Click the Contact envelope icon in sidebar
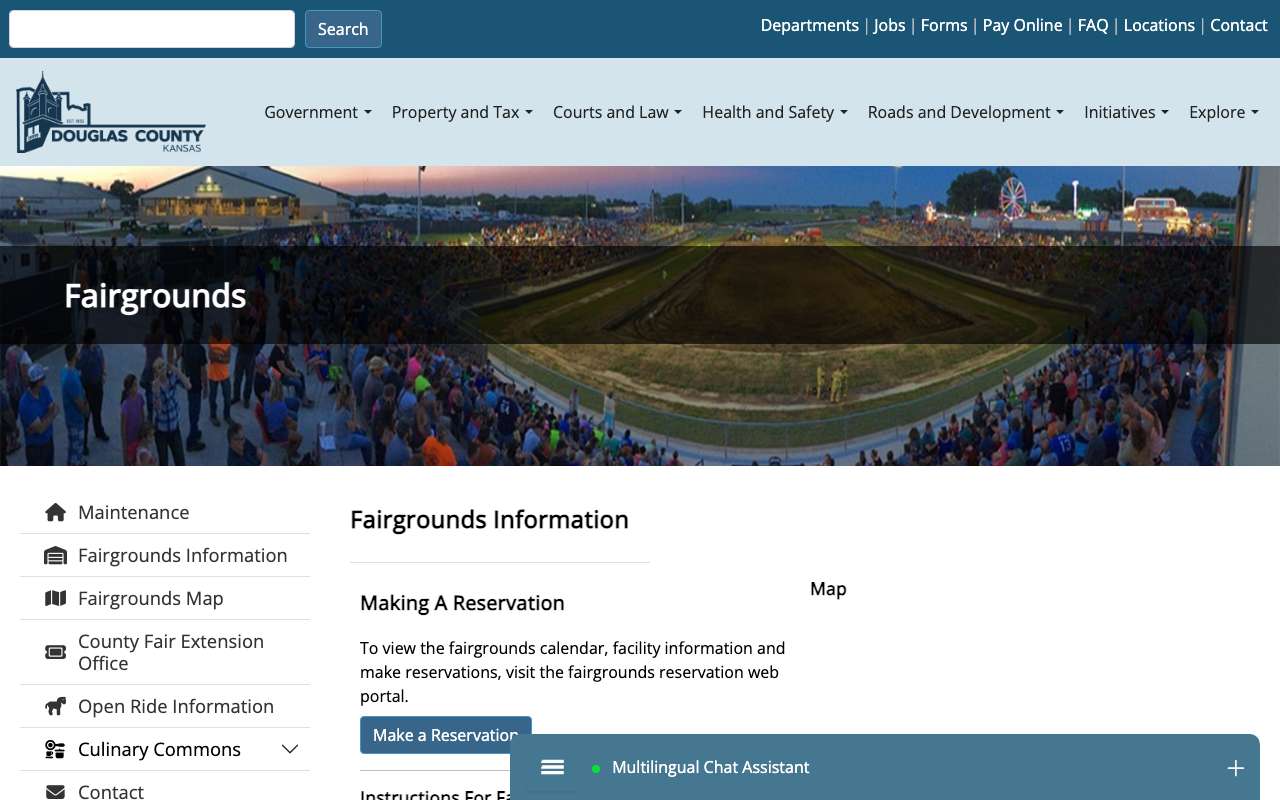Image resolution: width=1280 pixels, height=800 pixels. point(56,791)
